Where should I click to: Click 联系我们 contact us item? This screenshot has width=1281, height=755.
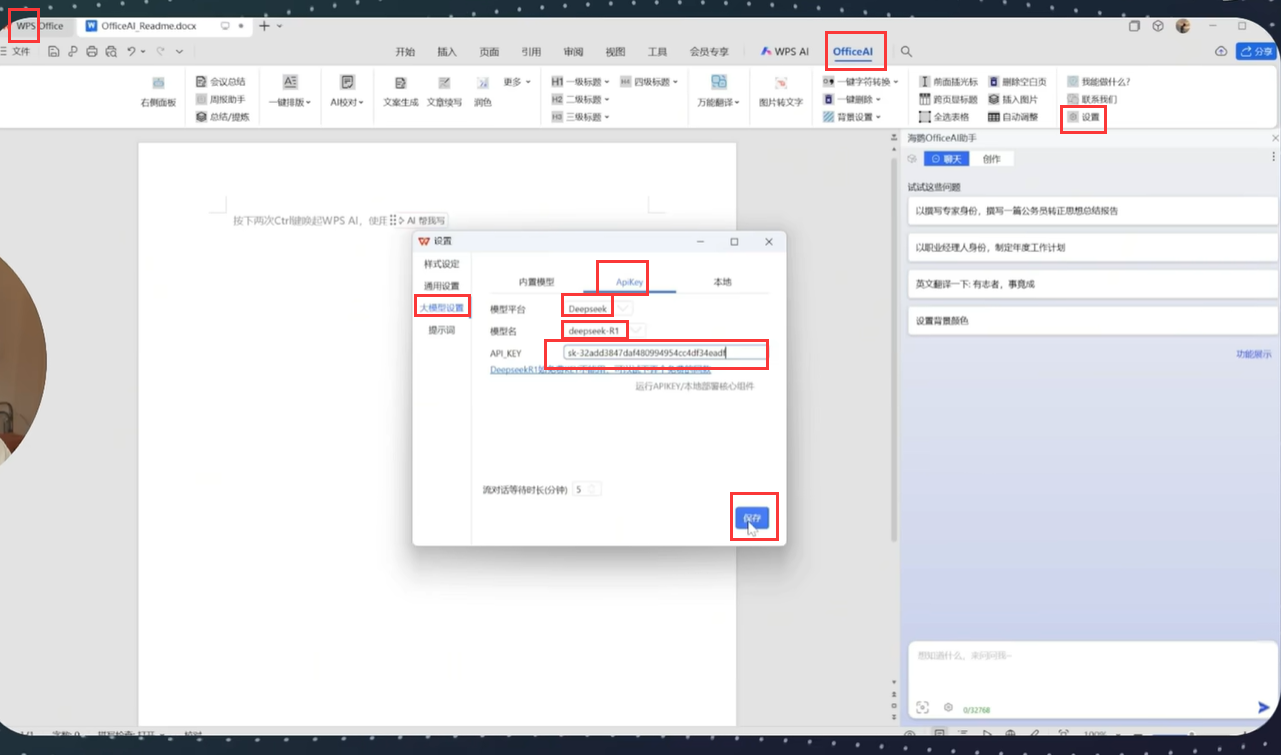pos(1092,99)
